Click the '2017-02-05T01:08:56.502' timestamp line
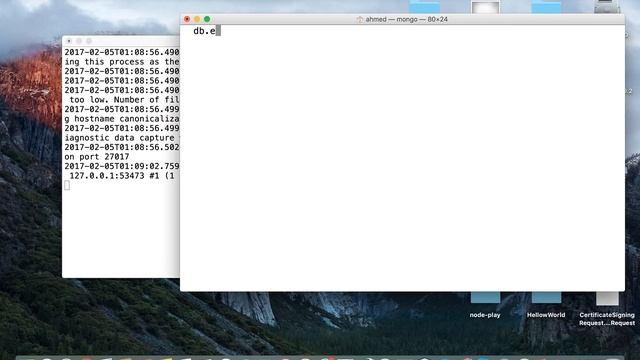 click(x=122, y=147)
